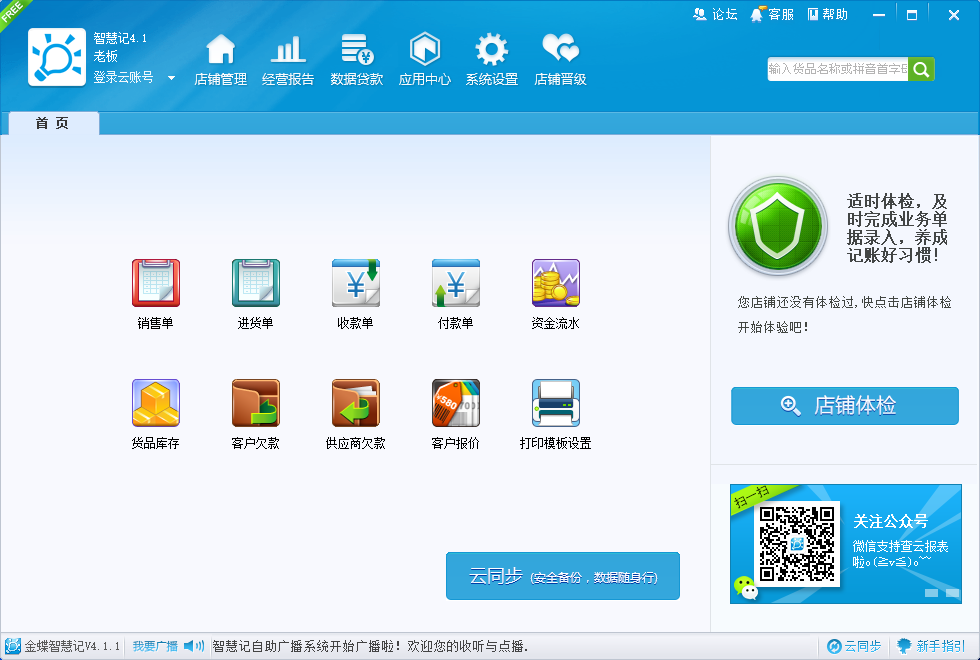980x660 pixels.
Task: Go to 店铺管理 store management
Action: (220, 59)
